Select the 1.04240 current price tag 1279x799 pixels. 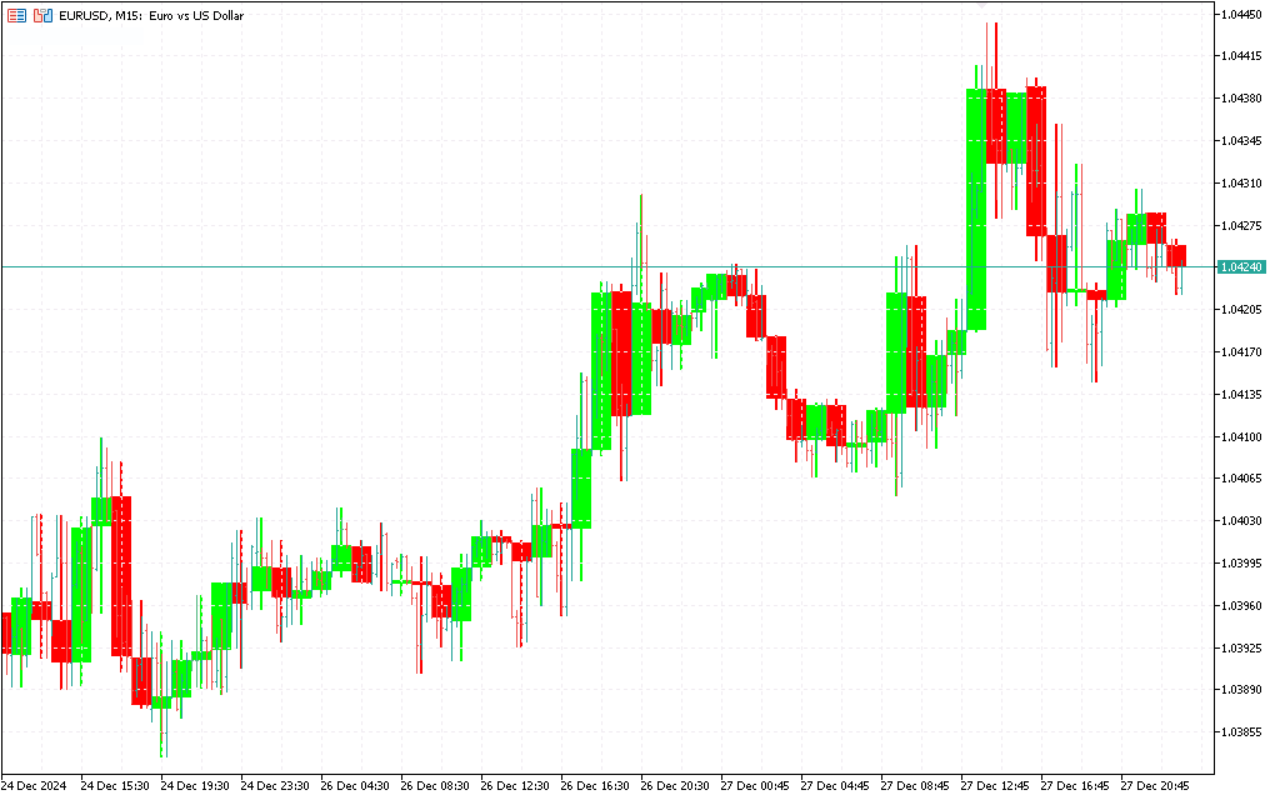pos(1241,267)
